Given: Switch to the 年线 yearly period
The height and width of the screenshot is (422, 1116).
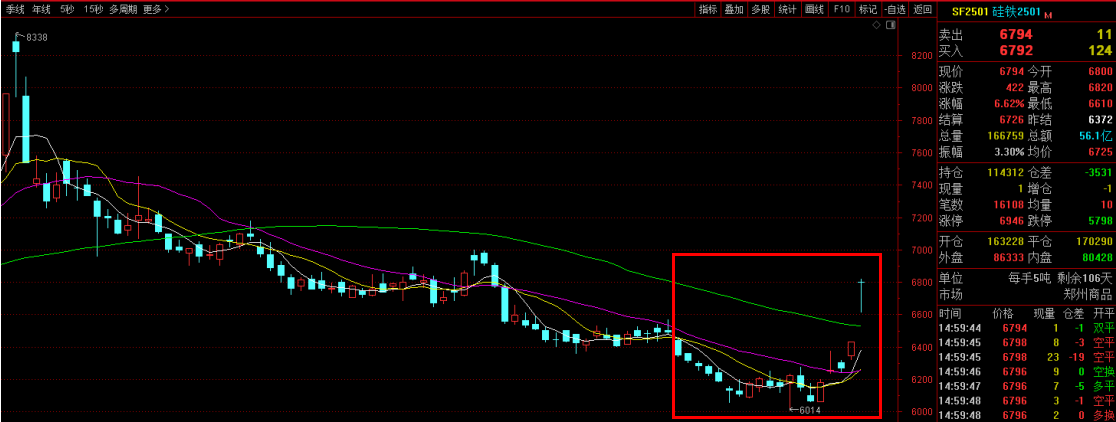Looking at the screenshot, I should [x=41, y=9].
